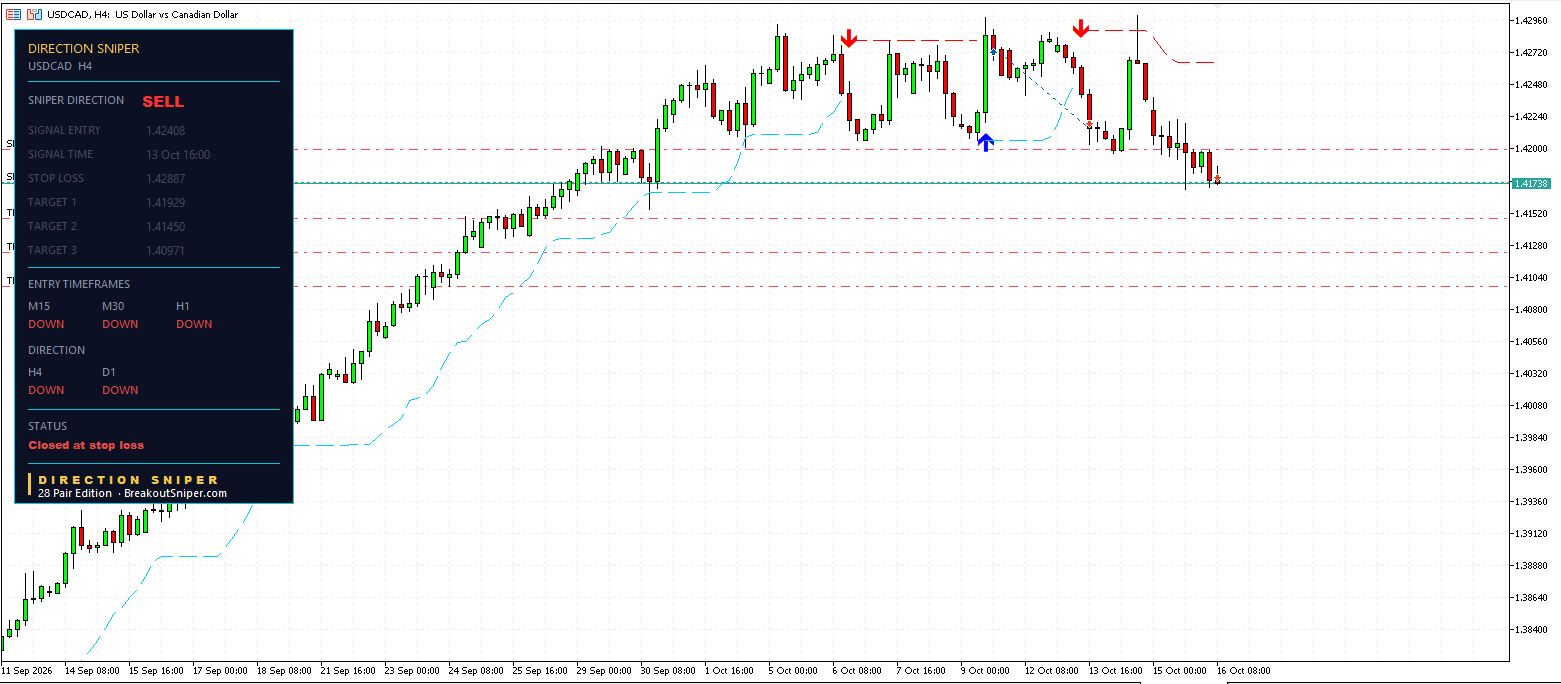Select the blue buy arrow near 9 Oct
This screenshot has height=684, width=1561.
click(985, 142)
